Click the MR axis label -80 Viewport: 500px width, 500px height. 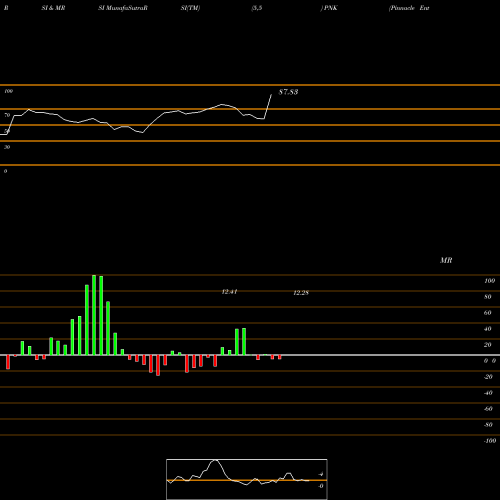[x=488, y=425]
